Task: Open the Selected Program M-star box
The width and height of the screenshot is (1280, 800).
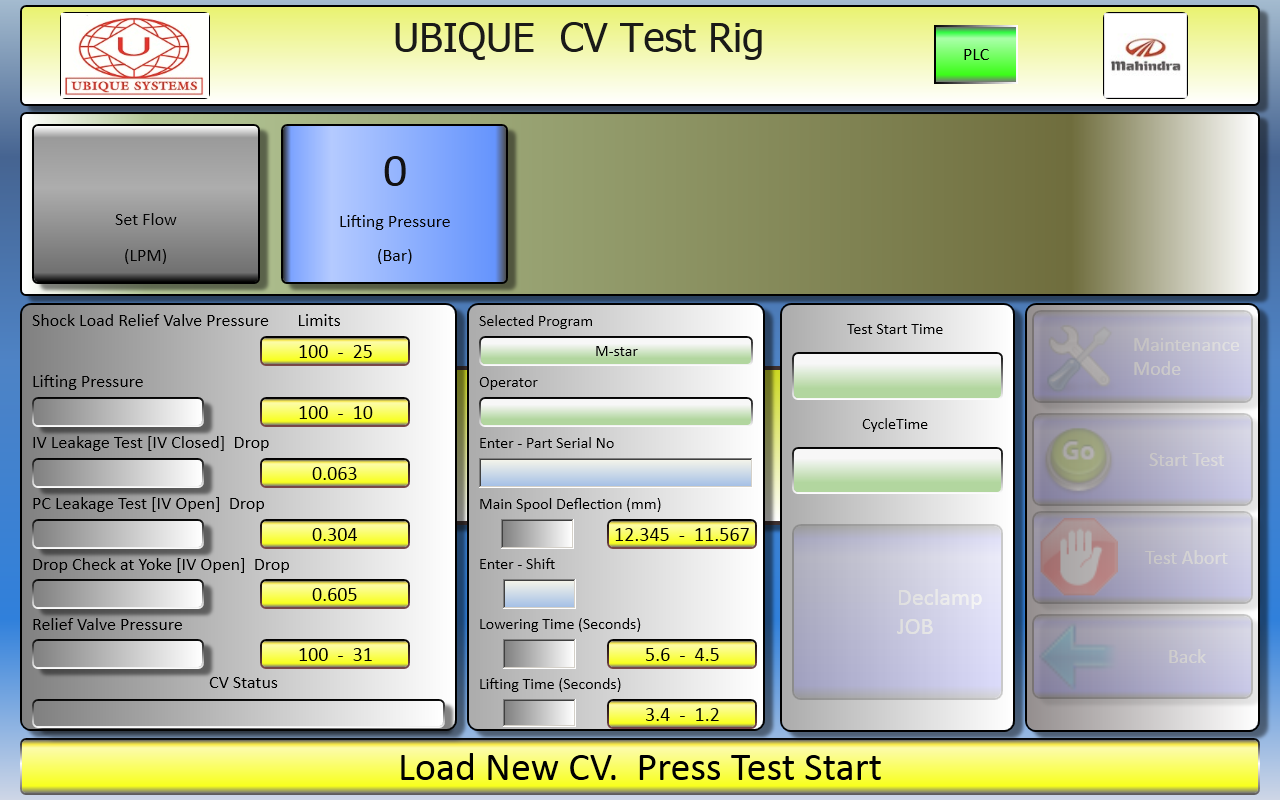Action: (x=616, y=351)
